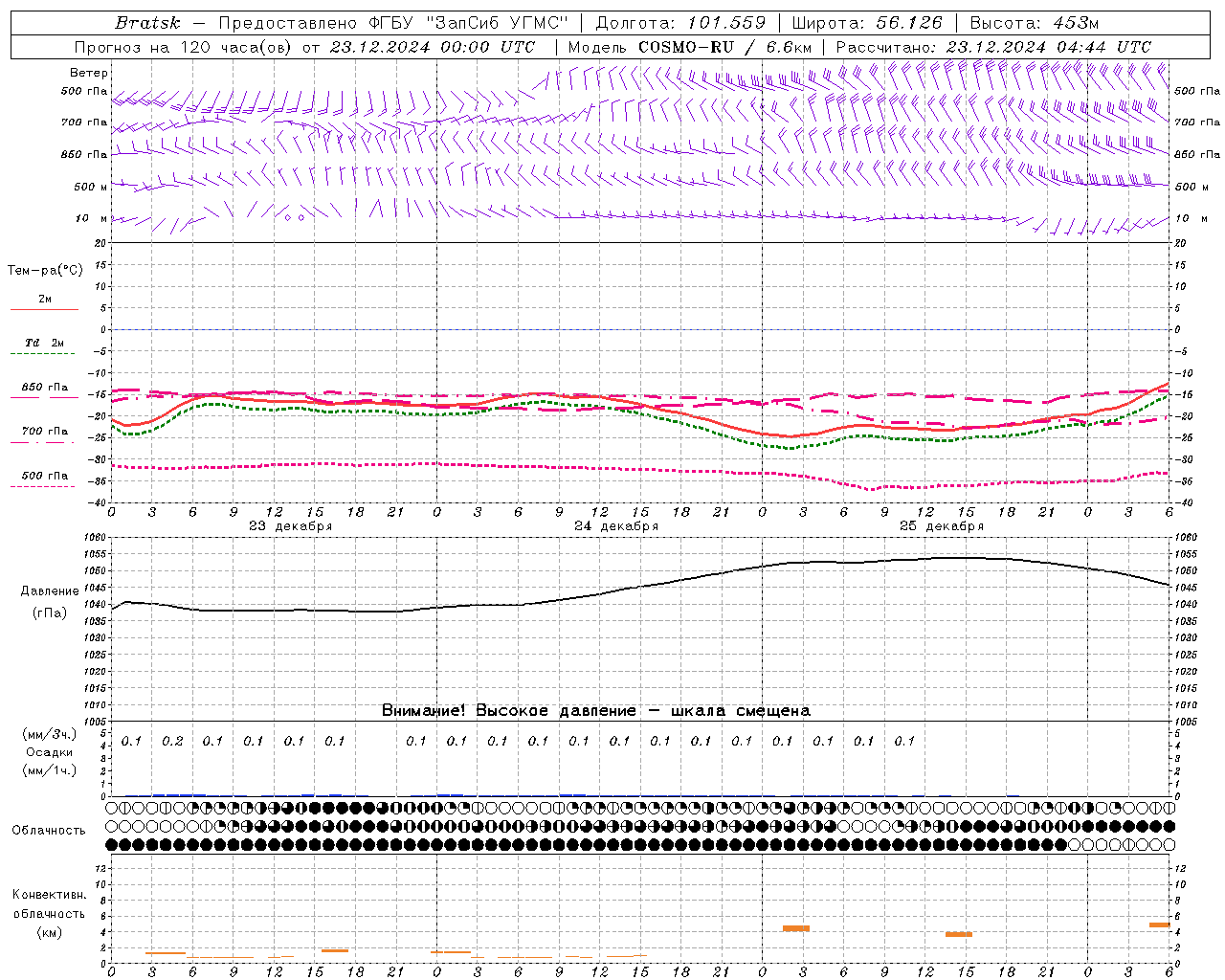Click the Высота: 453м elevation value
Screen dimensions: 1225x980
tap(1035, 23)
